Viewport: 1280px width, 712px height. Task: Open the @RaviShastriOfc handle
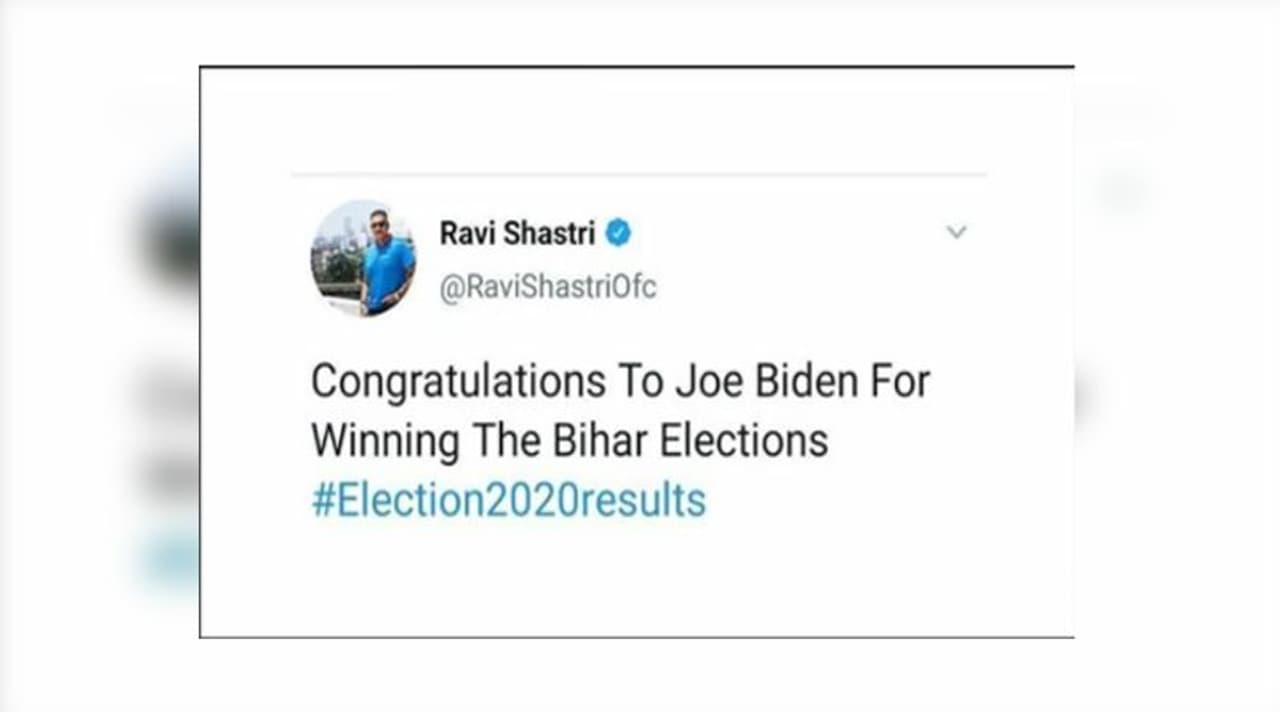pyautogui.click(x=548, y=288)
